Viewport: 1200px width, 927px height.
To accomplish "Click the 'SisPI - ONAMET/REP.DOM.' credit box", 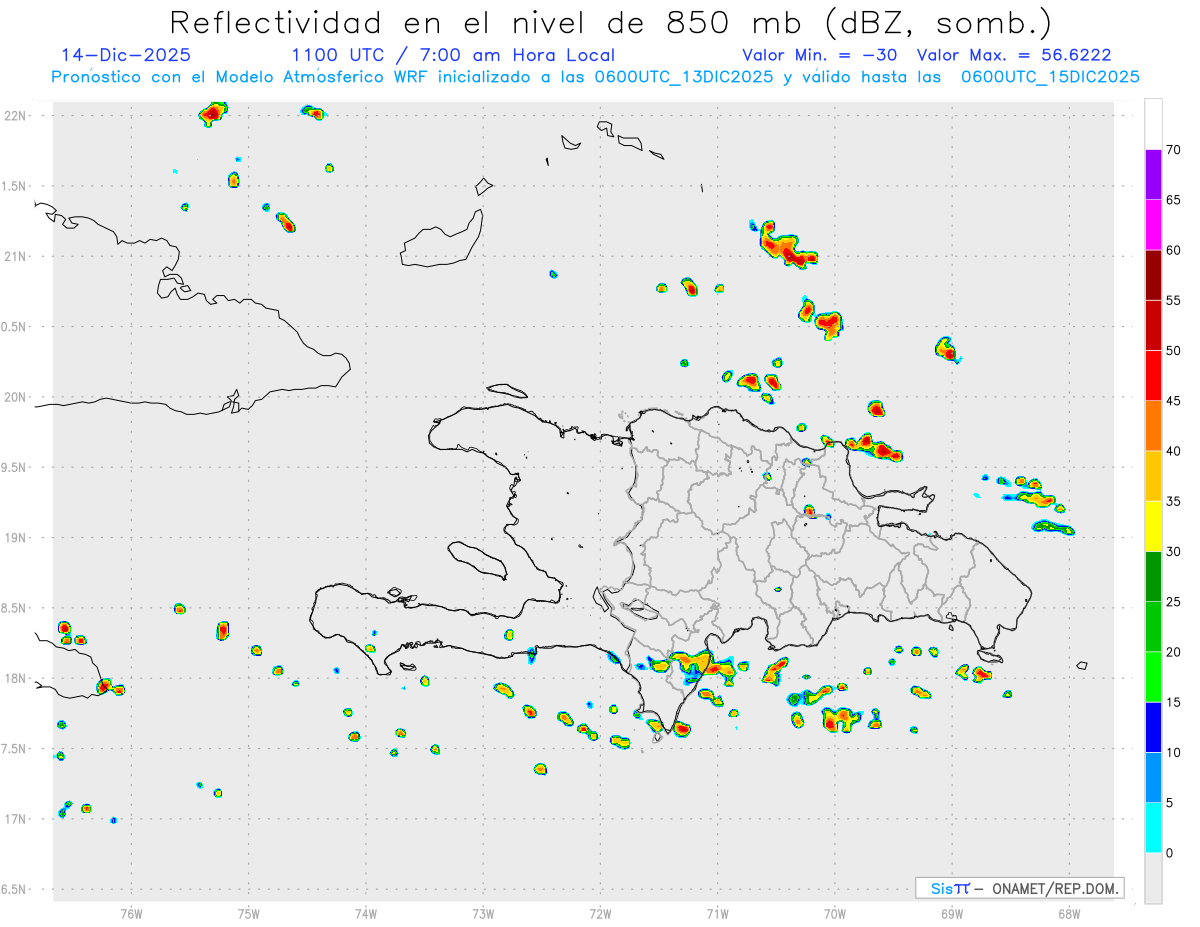I will click(x=1020, y=888).
